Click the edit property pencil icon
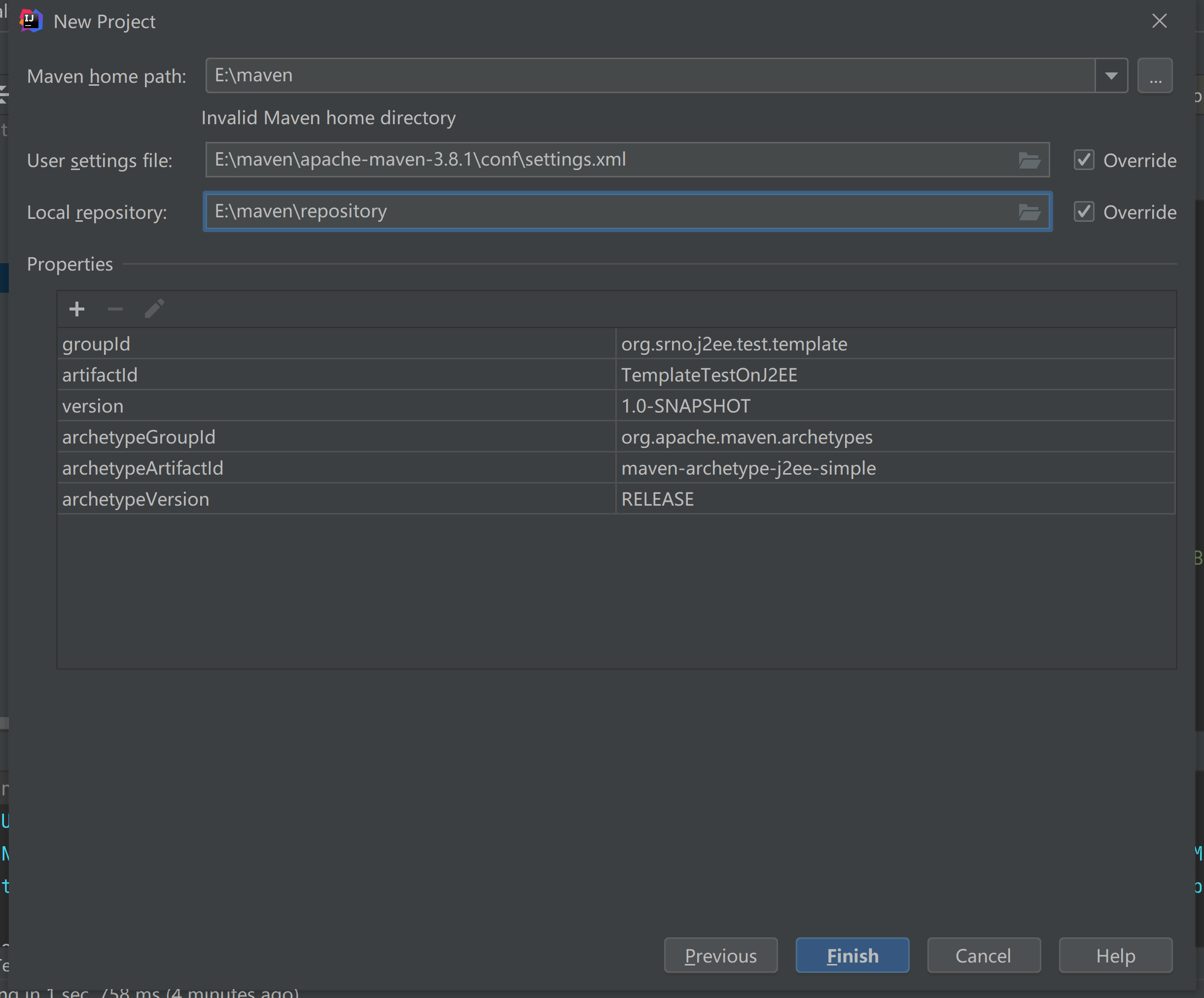Image resolution: width=1204 pixels, height=998 pixels. [x=154, y=309]
